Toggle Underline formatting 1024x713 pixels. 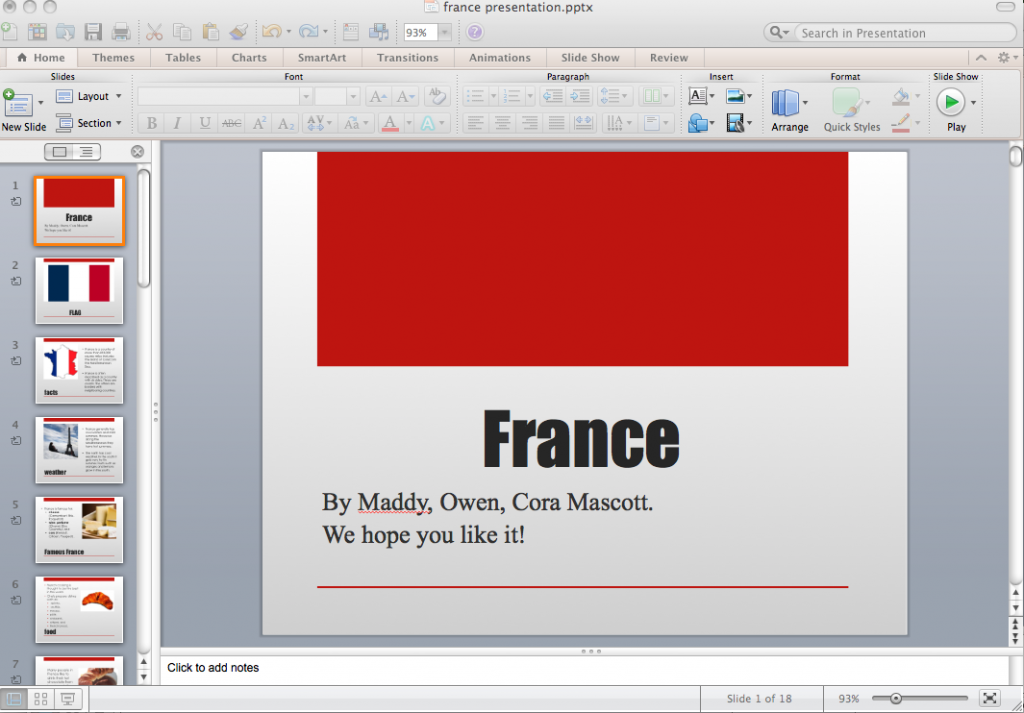point(204,123)
